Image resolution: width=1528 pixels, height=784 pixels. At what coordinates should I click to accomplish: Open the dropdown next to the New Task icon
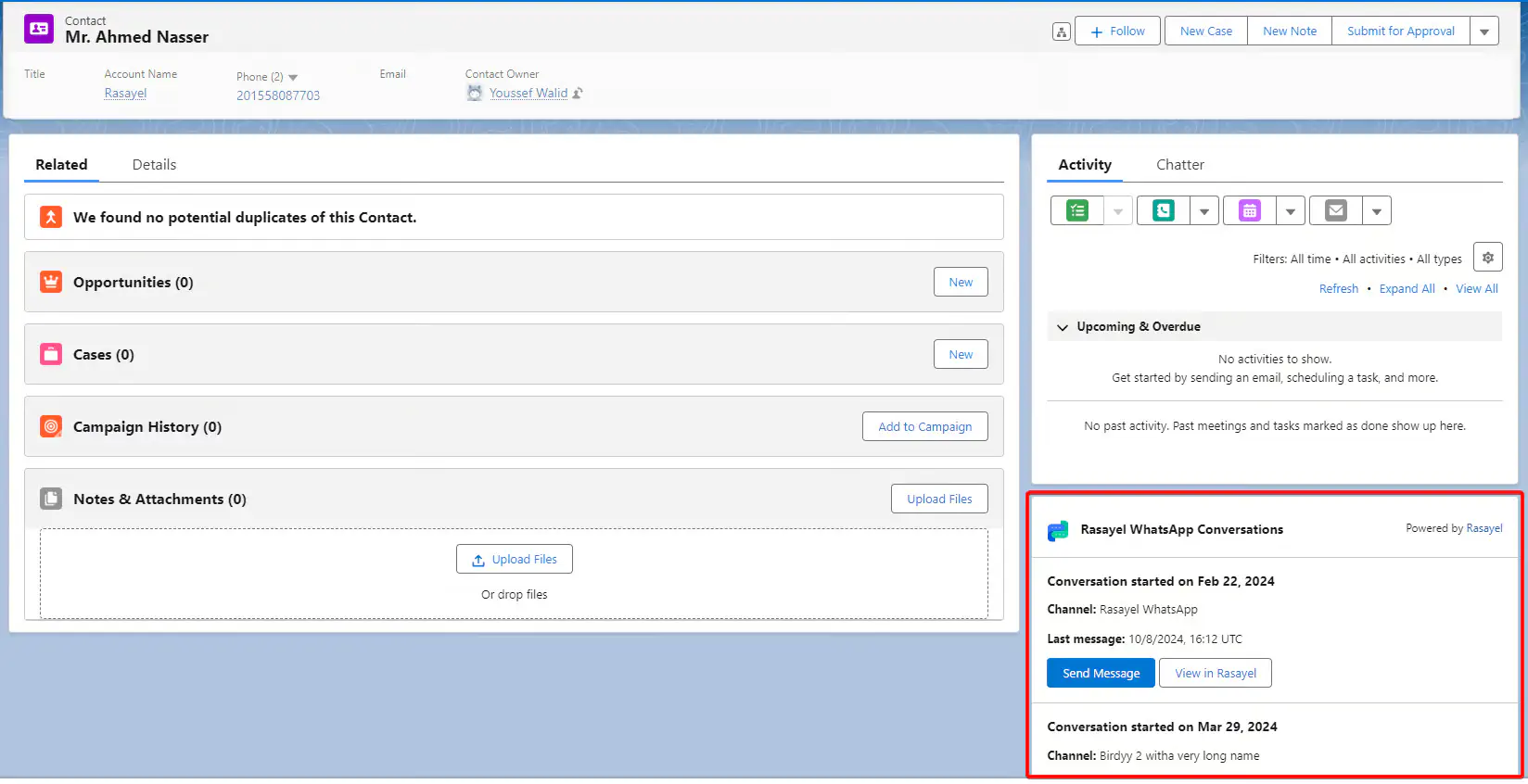pos(1118,210)
